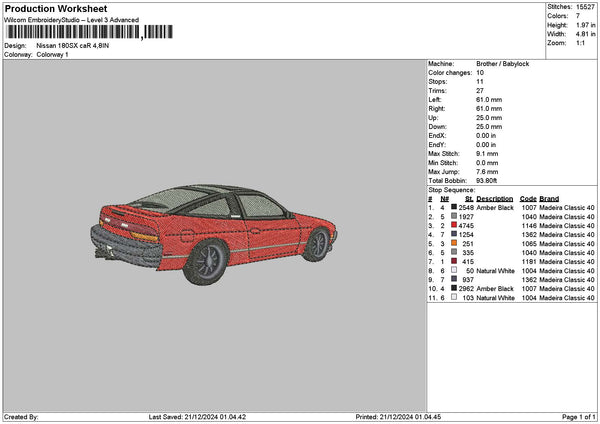600x424 pixels.
Task: Choose the white swatch for stop 11
Action: [454, 297]
